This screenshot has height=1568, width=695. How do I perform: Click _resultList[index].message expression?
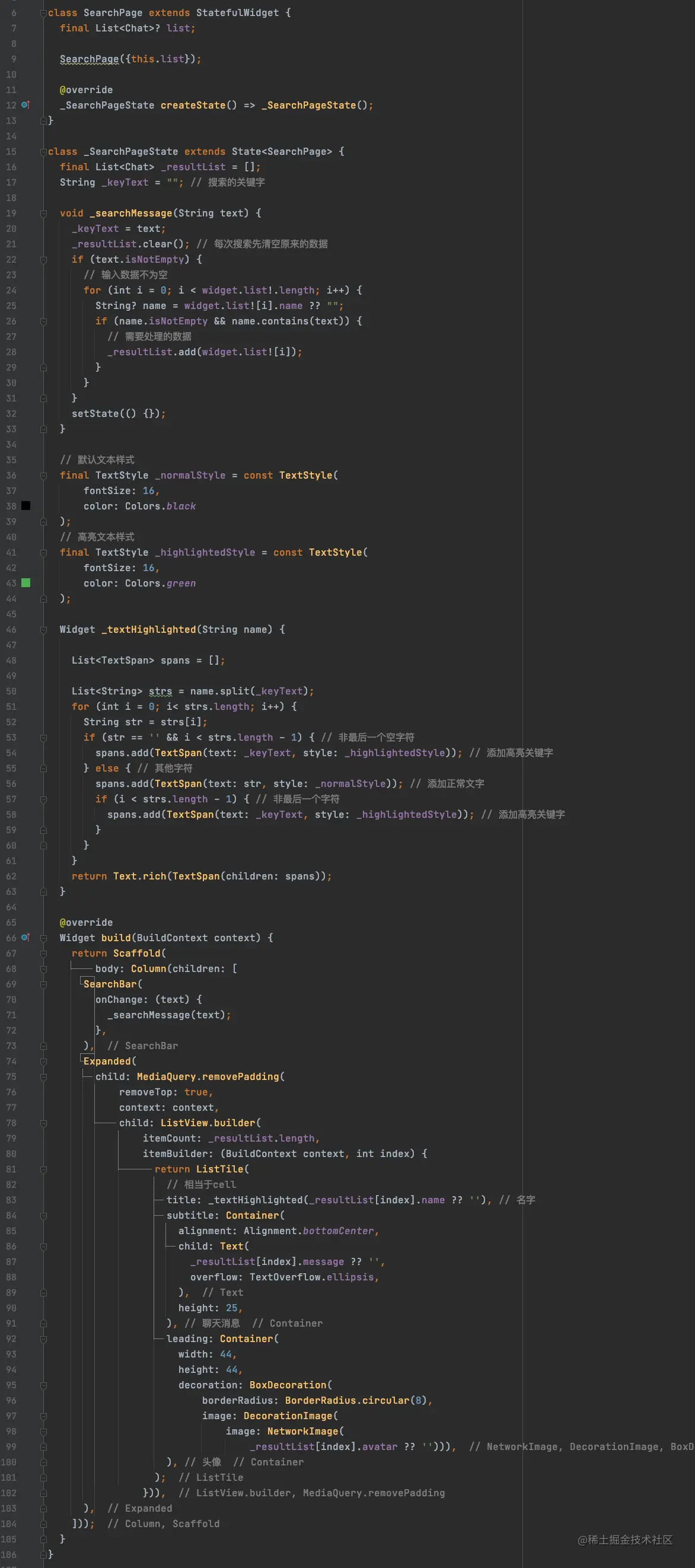point(267,1261)
